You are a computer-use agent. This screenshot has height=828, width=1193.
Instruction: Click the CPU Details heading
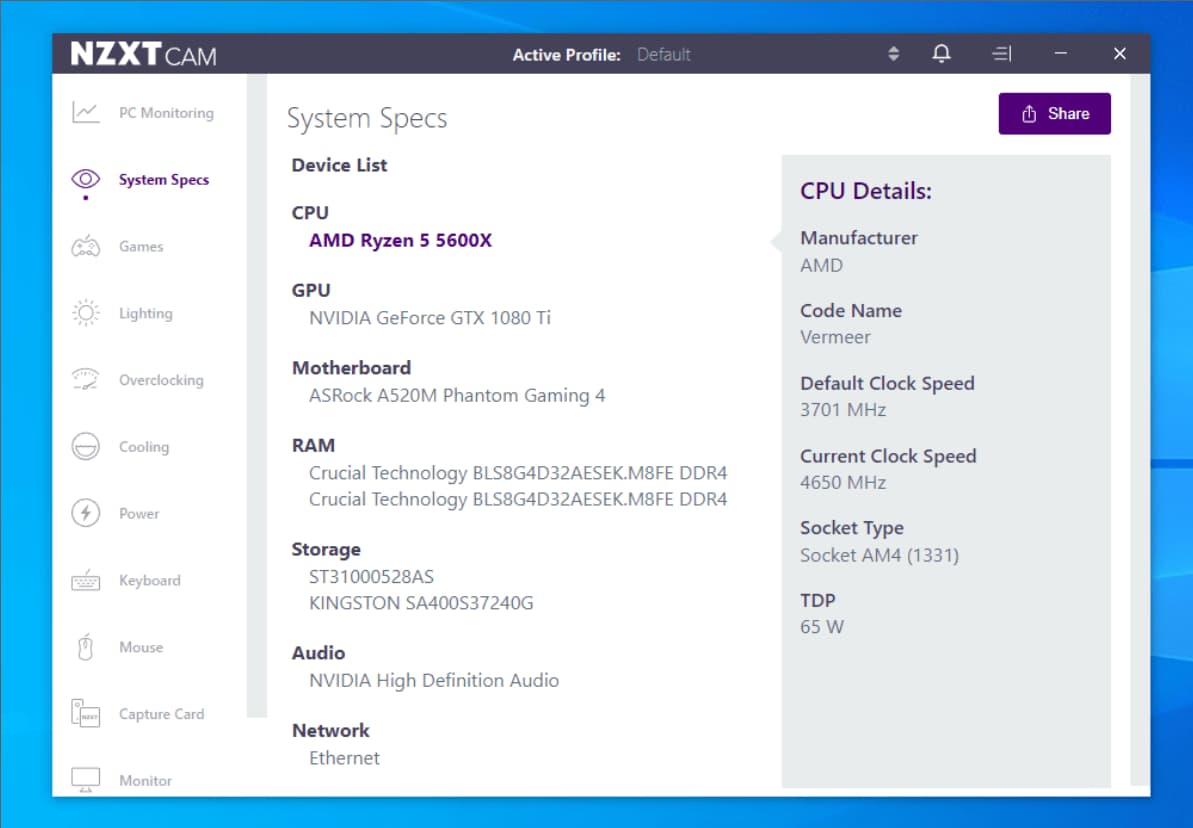866,191
